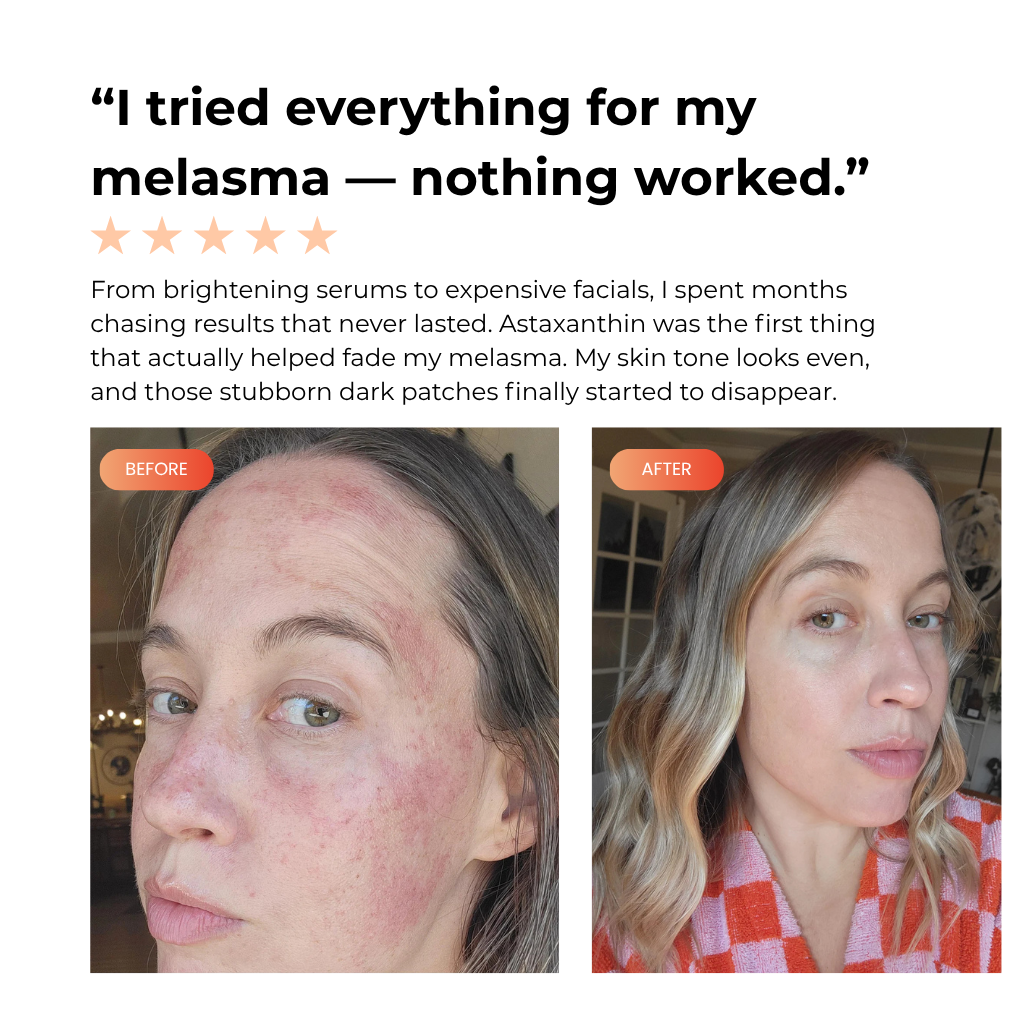Click the AFTER badge label
This screenshot has height=1024, width=1024.
pos(666,469)
